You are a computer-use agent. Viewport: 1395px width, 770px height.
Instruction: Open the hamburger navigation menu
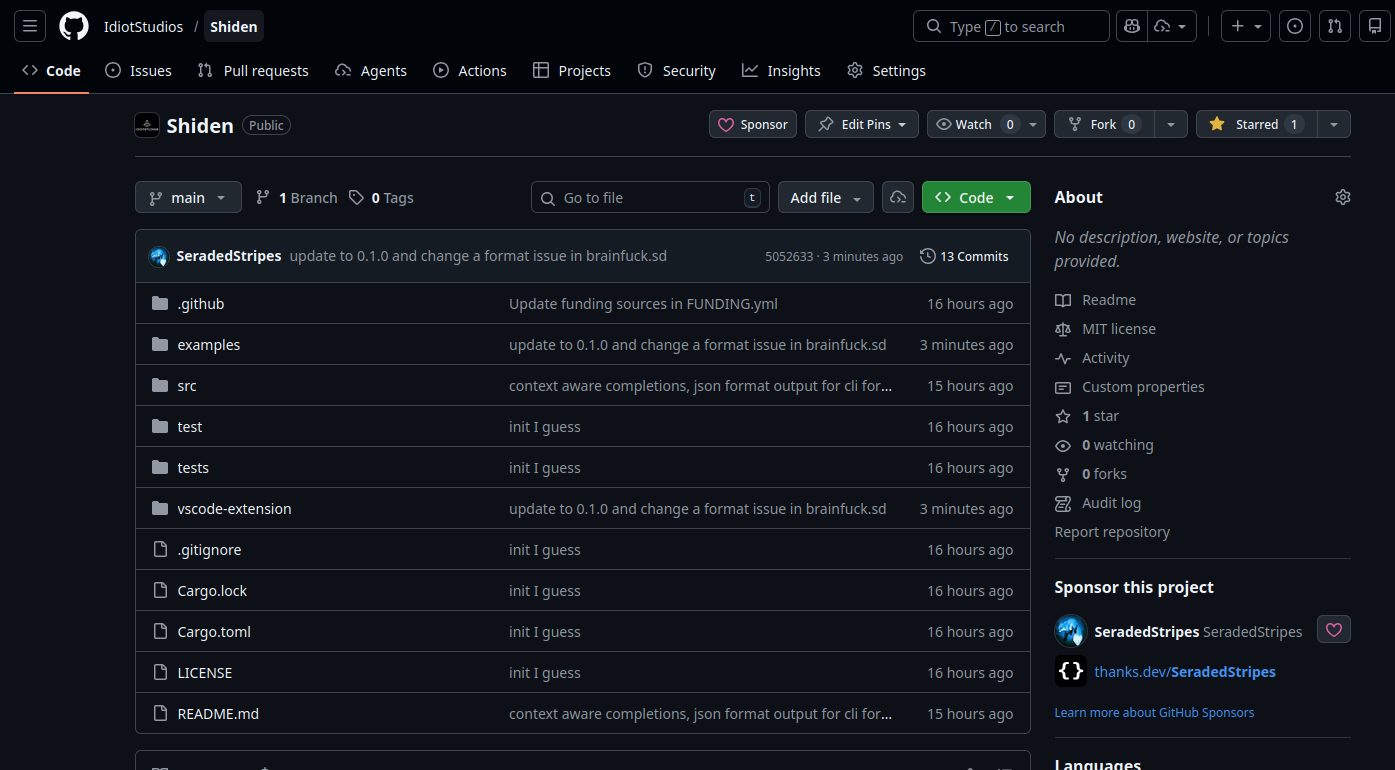[30, 27]
